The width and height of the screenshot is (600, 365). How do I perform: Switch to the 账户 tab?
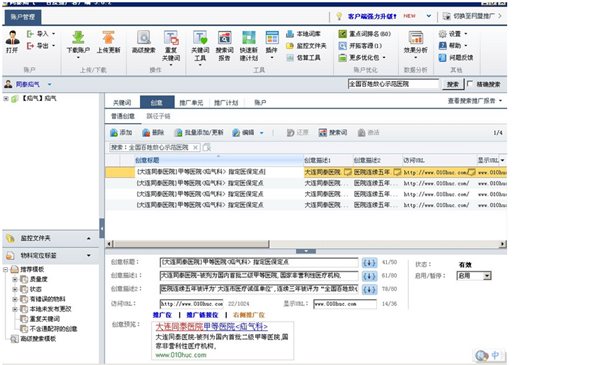[x=260, y=103]
